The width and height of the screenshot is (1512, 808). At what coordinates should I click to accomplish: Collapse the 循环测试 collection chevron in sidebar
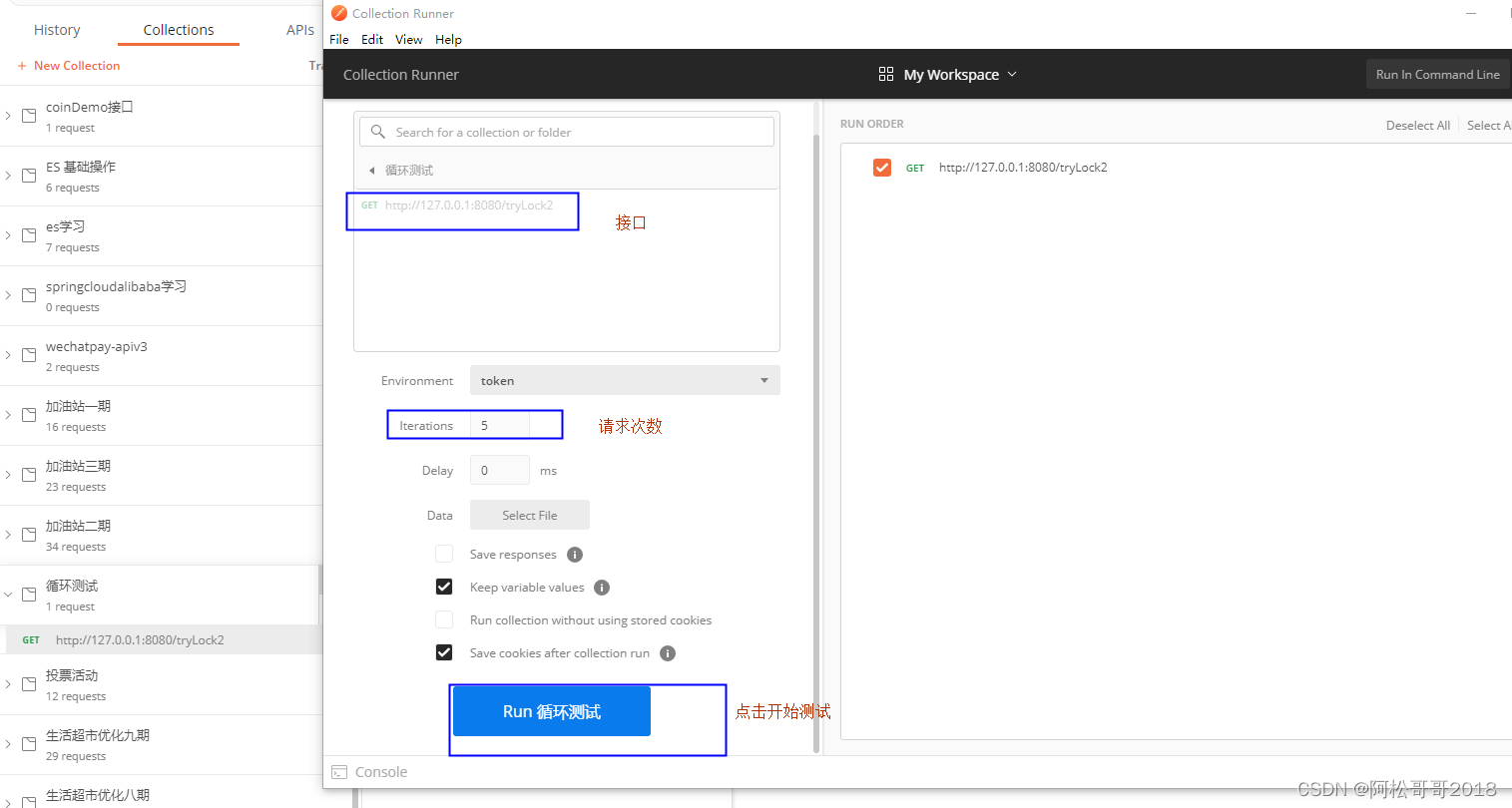pos(8,595)
